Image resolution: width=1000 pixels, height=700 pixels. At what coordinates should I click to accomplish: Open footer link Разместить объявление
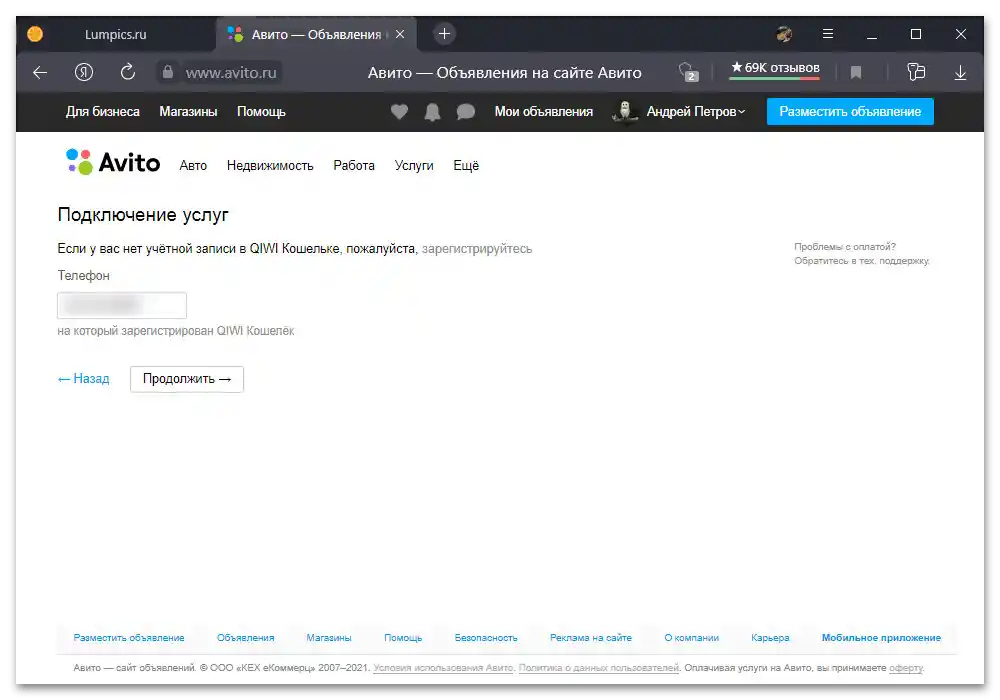tap(129, 638)
